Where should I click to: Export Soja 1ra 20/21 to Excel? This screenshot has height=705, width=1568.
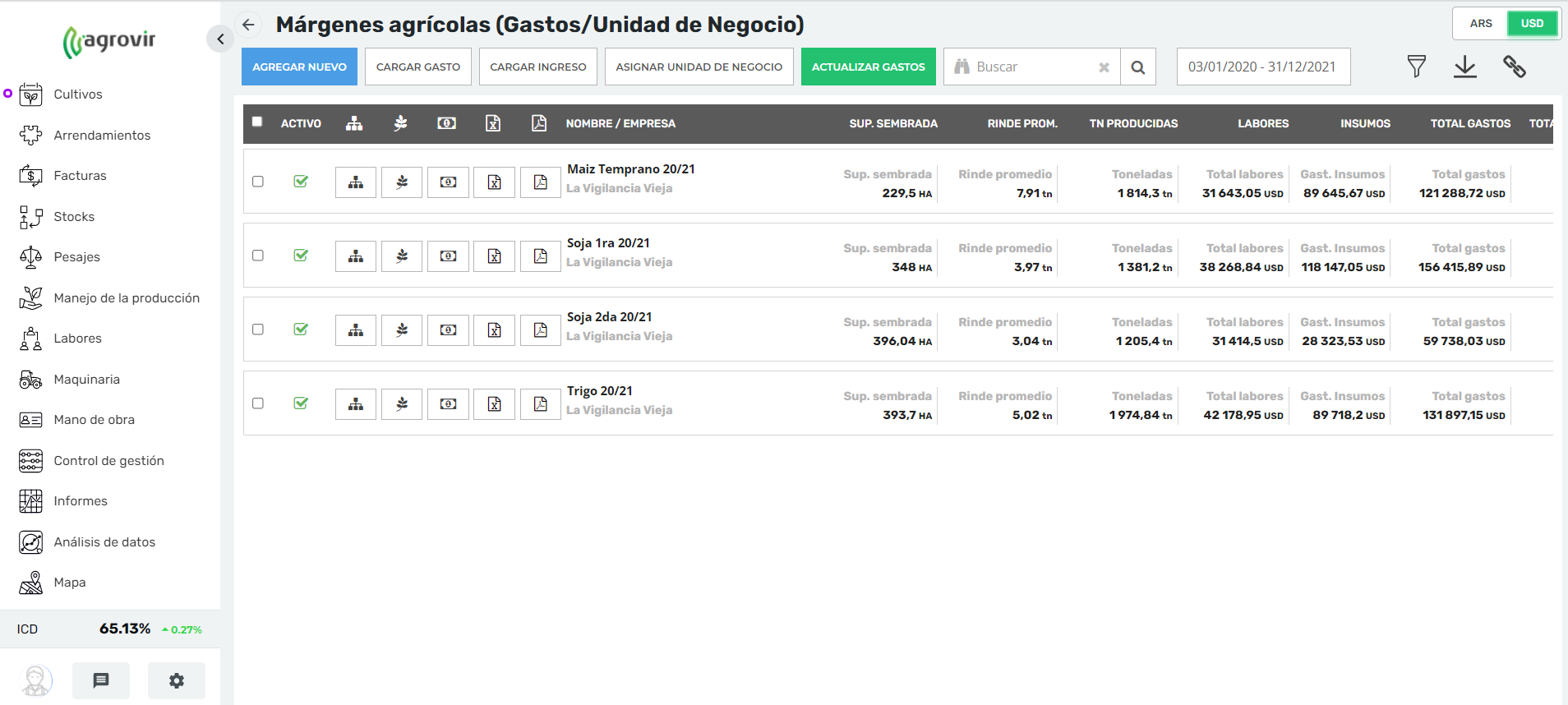tap(495, 256)
